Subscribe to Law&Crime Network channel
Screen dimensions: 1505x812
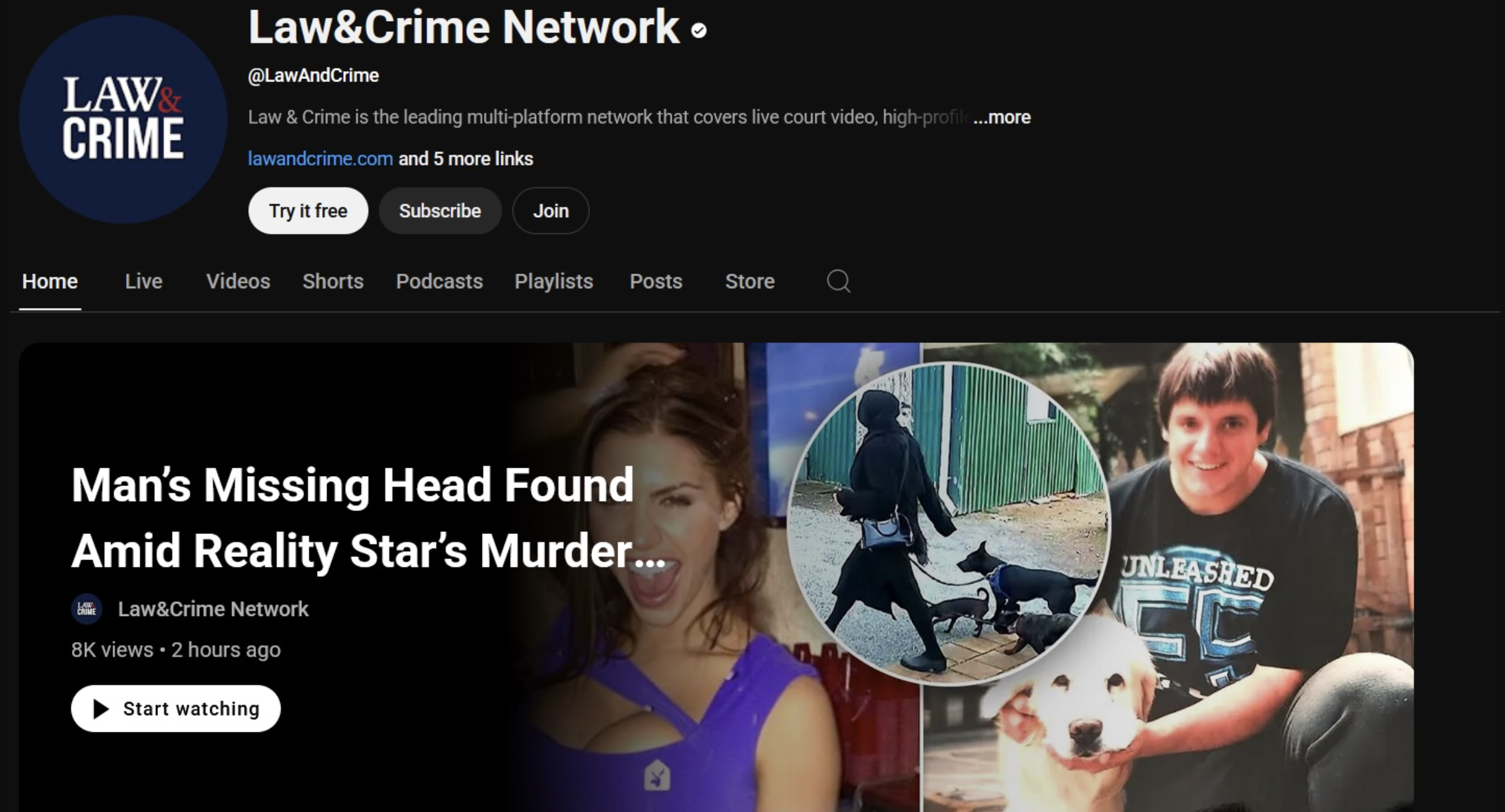click(x=440, y=211)
